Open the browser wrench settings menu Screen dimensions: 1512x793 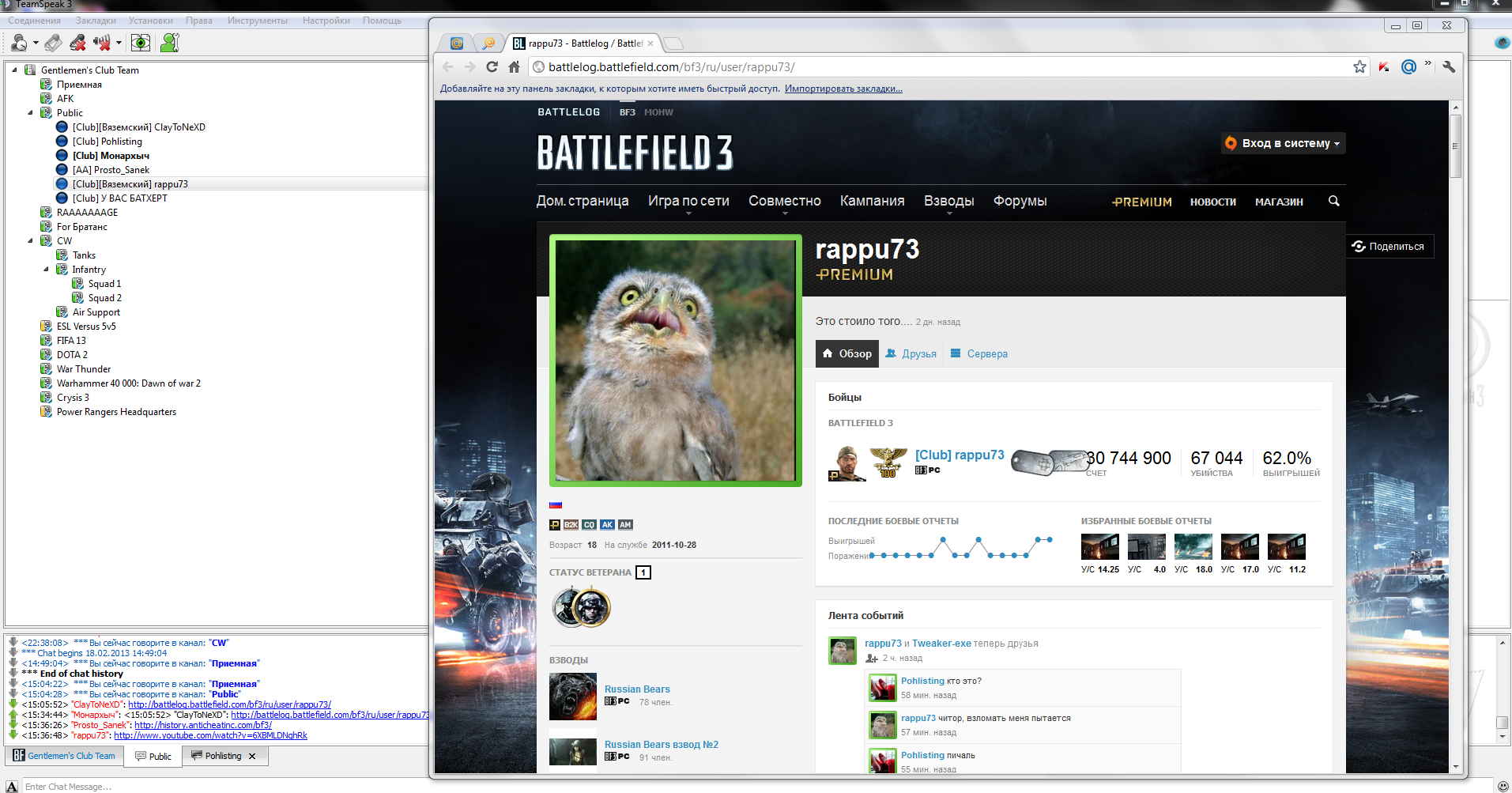pos(1449,67)
